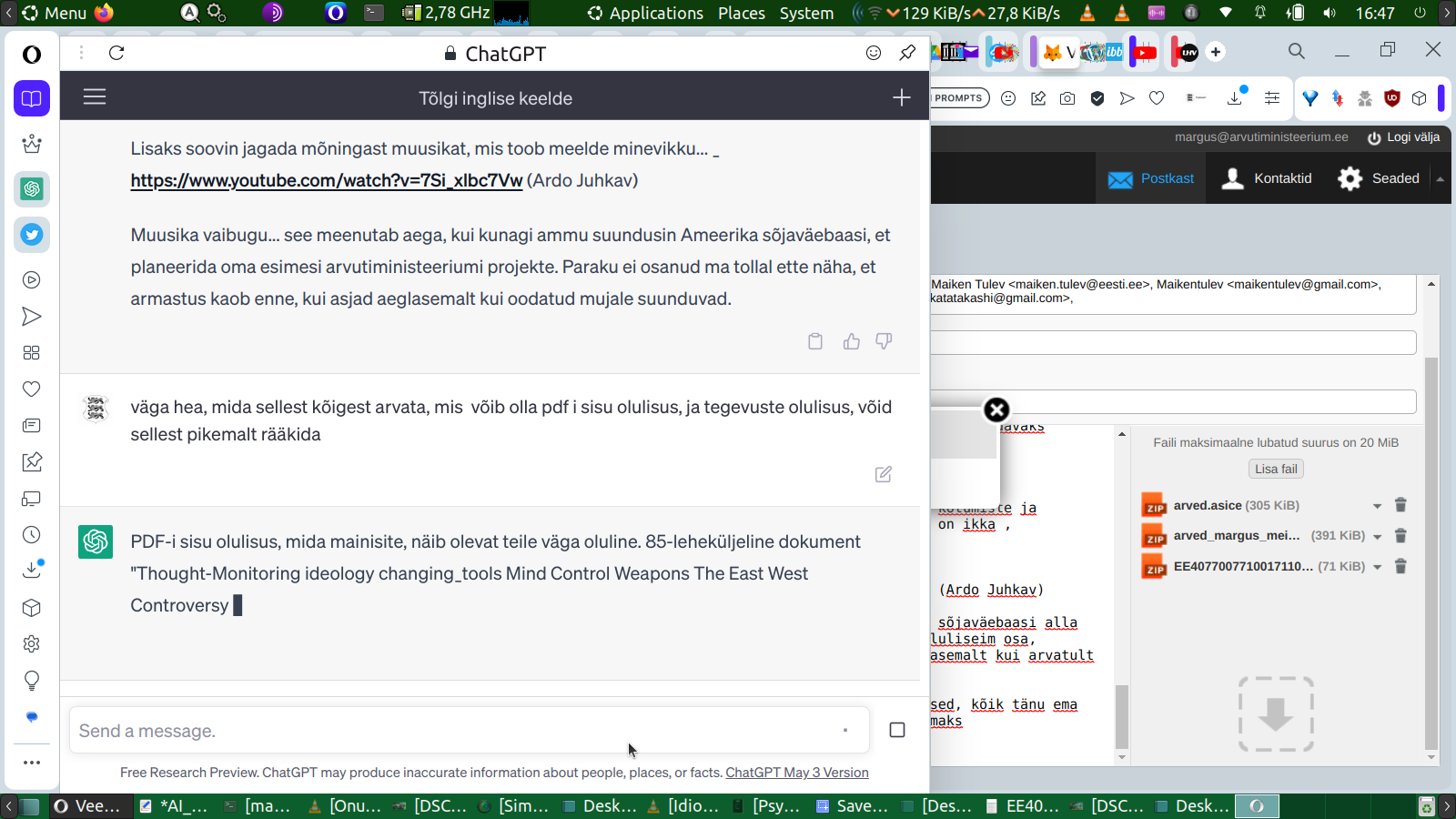Open the purple workspaces icon in the sidebar
The width and height of the screenshot is (1456, 819).
[x=32, y=98]
